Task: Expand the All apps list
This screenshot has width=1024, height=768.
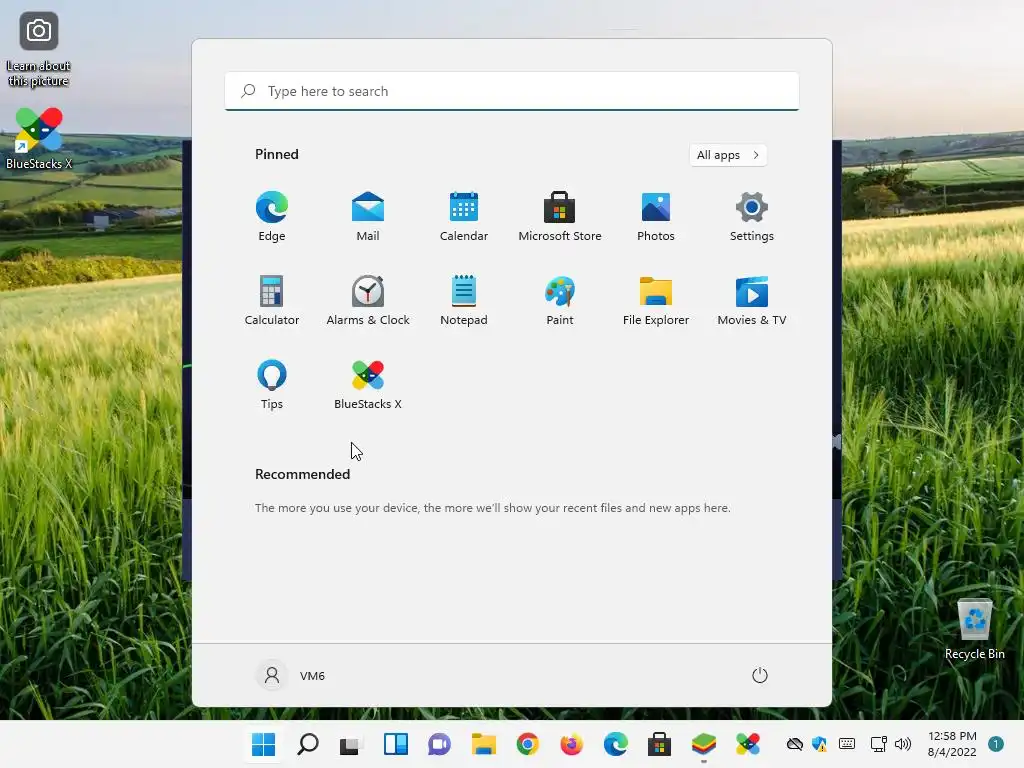Action: 728,155
